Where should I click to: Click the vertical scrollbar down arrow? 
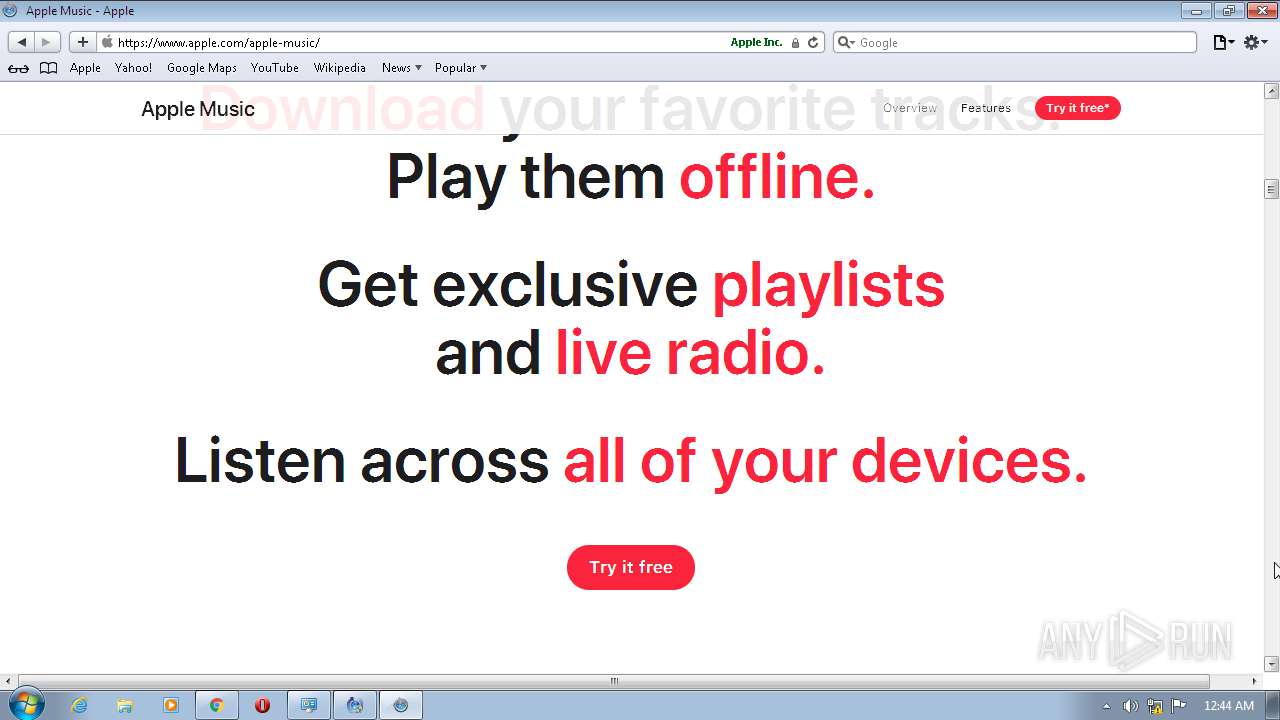[1272, 664]
